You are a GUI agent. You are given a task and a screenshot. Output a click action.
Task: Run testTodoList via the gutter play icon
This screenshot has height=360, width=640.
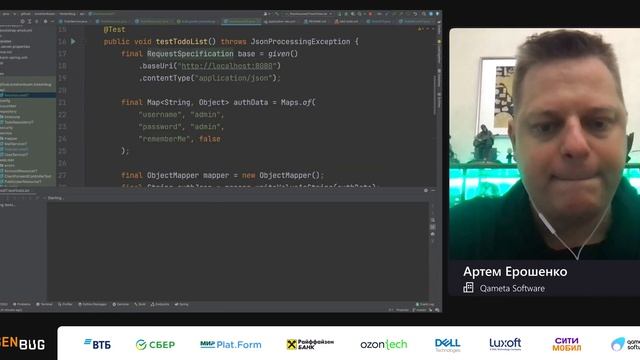click(73, 41)
